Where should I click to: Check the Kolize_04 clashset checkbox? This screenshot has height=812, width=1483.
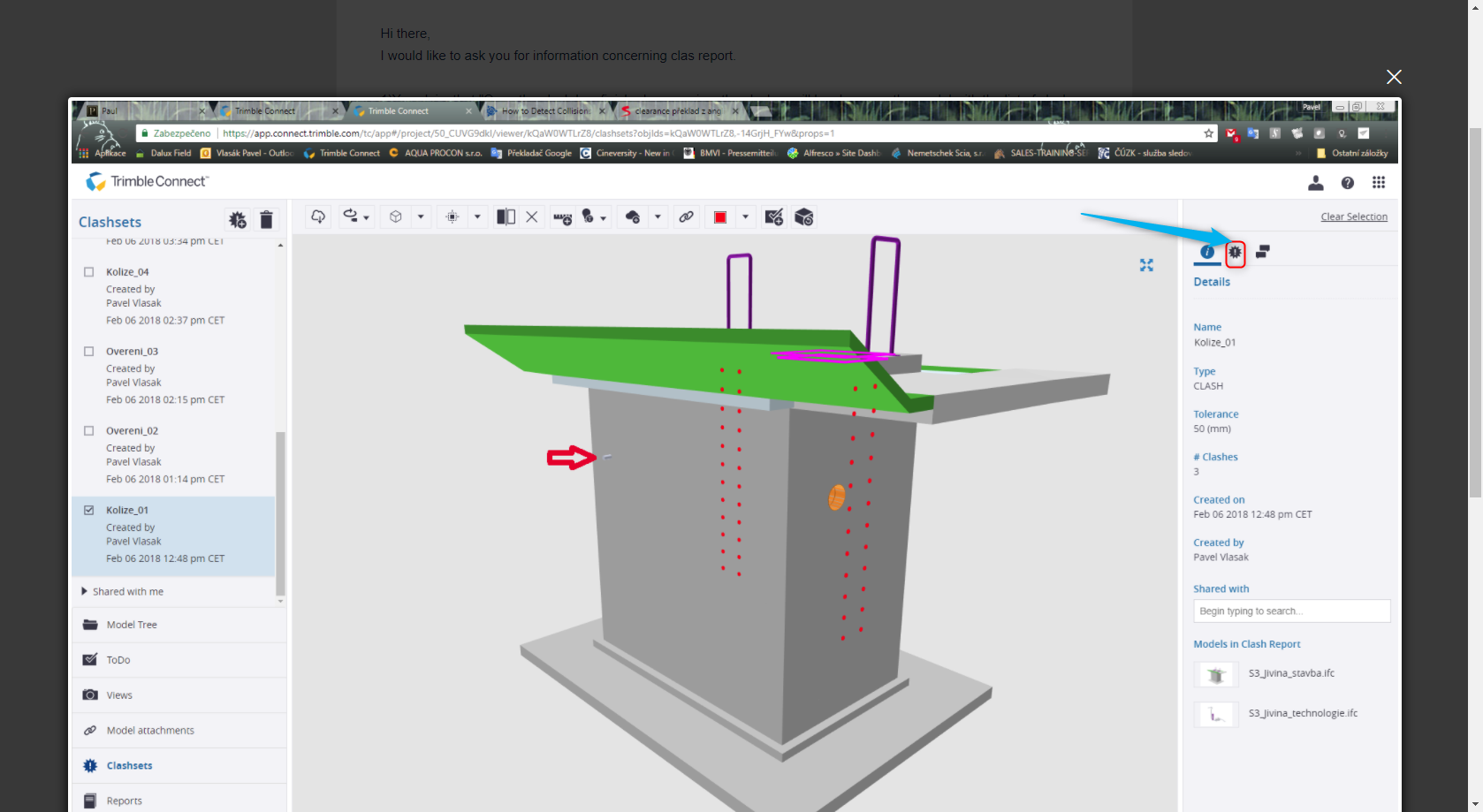tap(88, 271)
